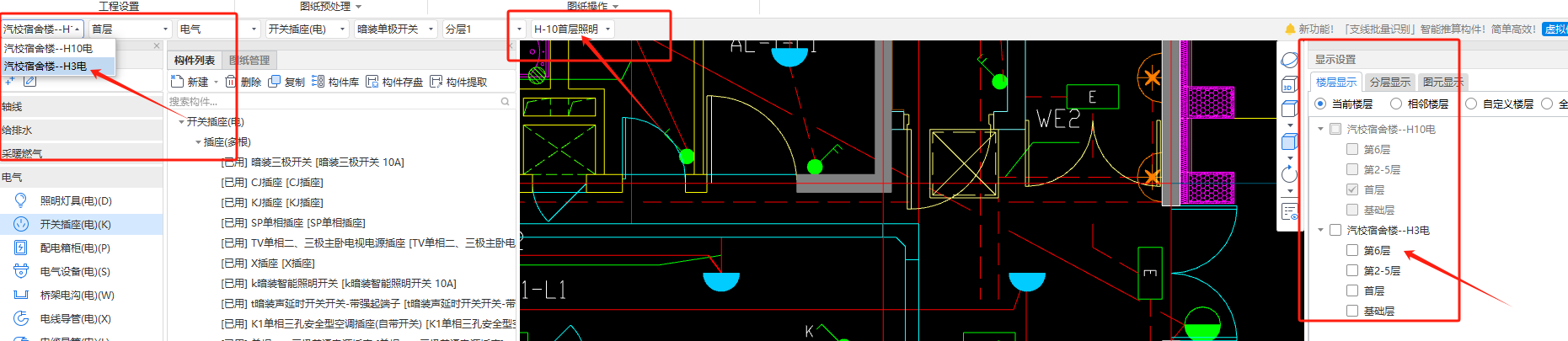Close the left navigation panel
1568x341 pixels.
coord(157,46)
